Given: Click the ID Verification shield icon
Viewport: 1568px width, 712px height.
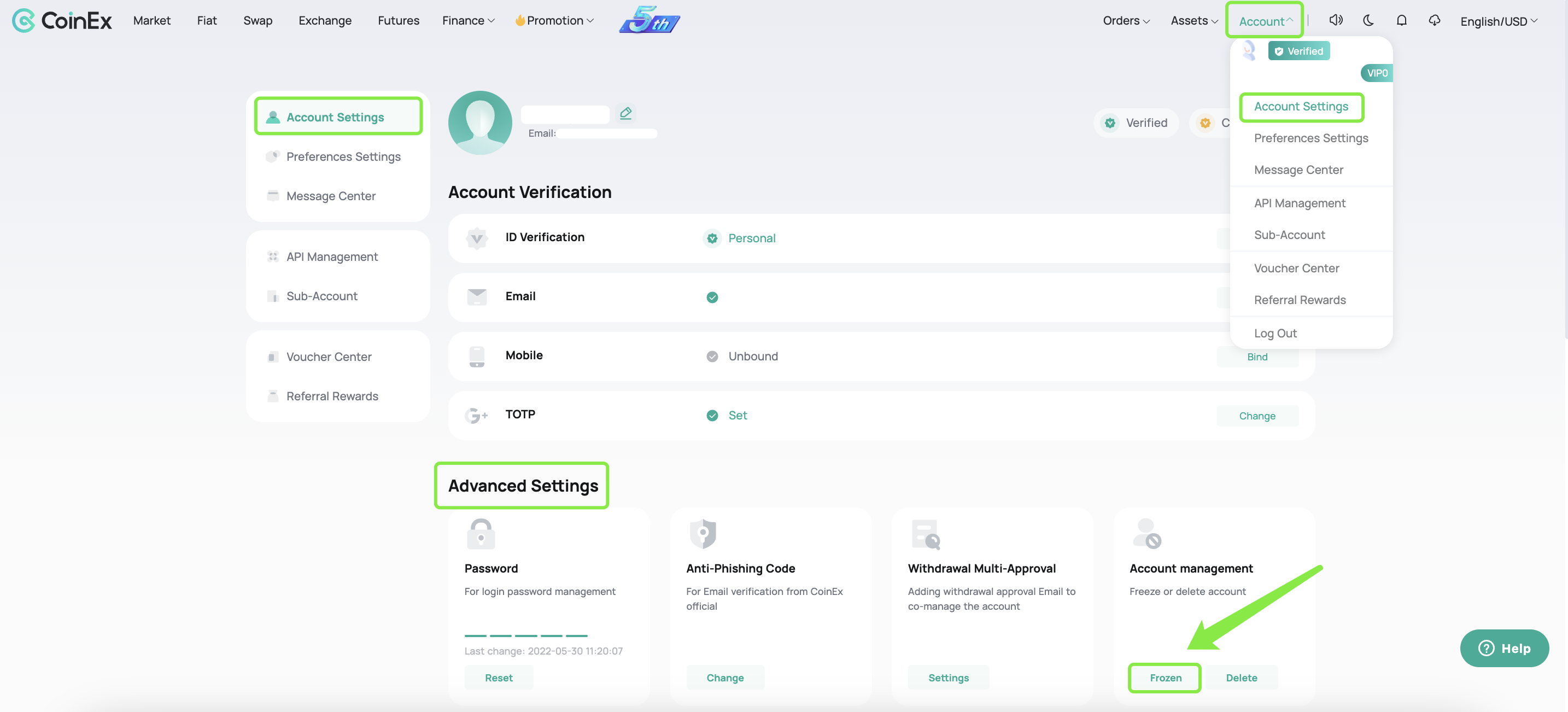Looking at the screenshot, I should [x=477, y=238].
